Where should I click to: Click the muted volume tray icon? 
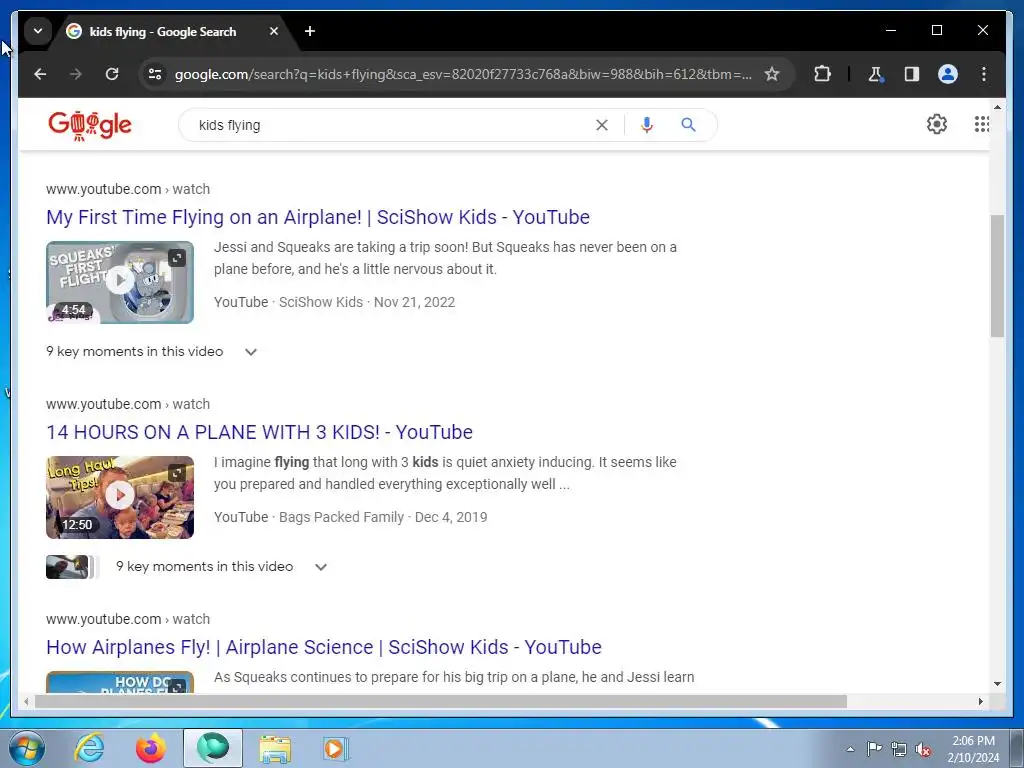[x=923, y=749]
